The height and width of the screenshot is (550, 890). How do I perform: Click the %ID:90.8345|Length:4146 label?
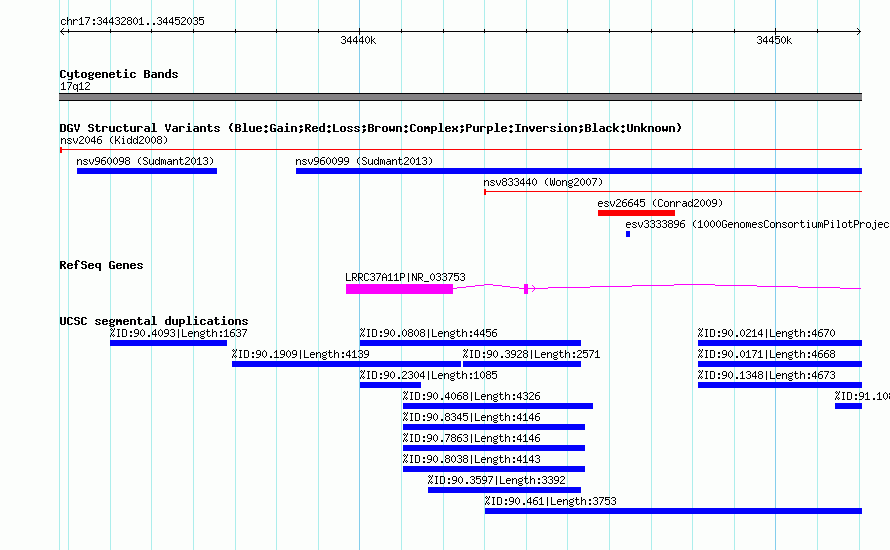coord(471,417)
